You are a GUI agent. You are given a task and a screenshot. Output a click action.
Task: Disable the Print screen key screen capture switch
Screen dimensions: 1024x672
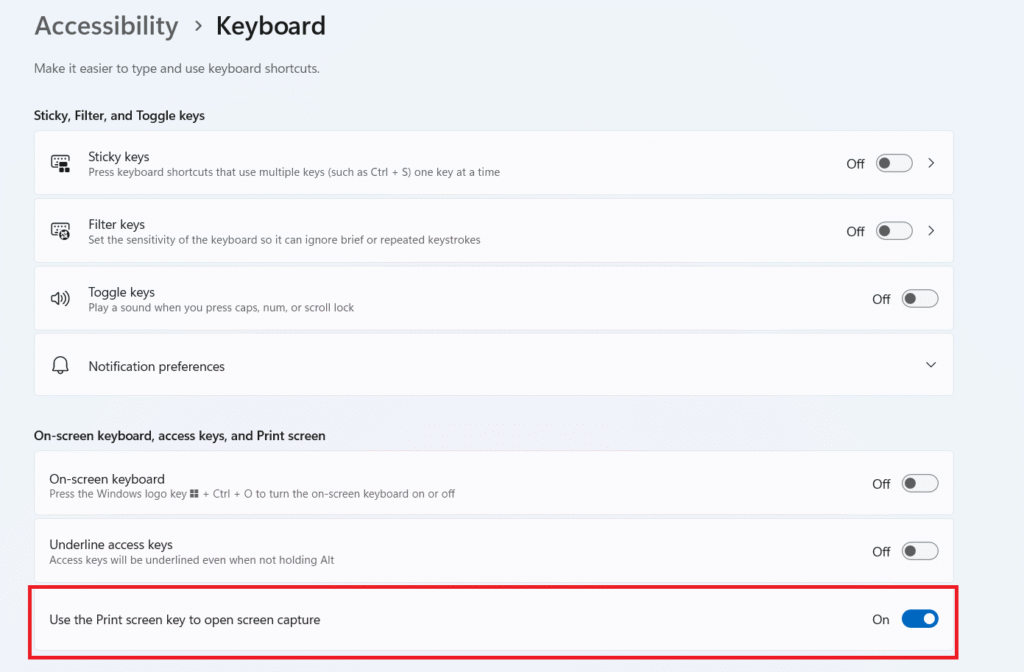point(919,619)
